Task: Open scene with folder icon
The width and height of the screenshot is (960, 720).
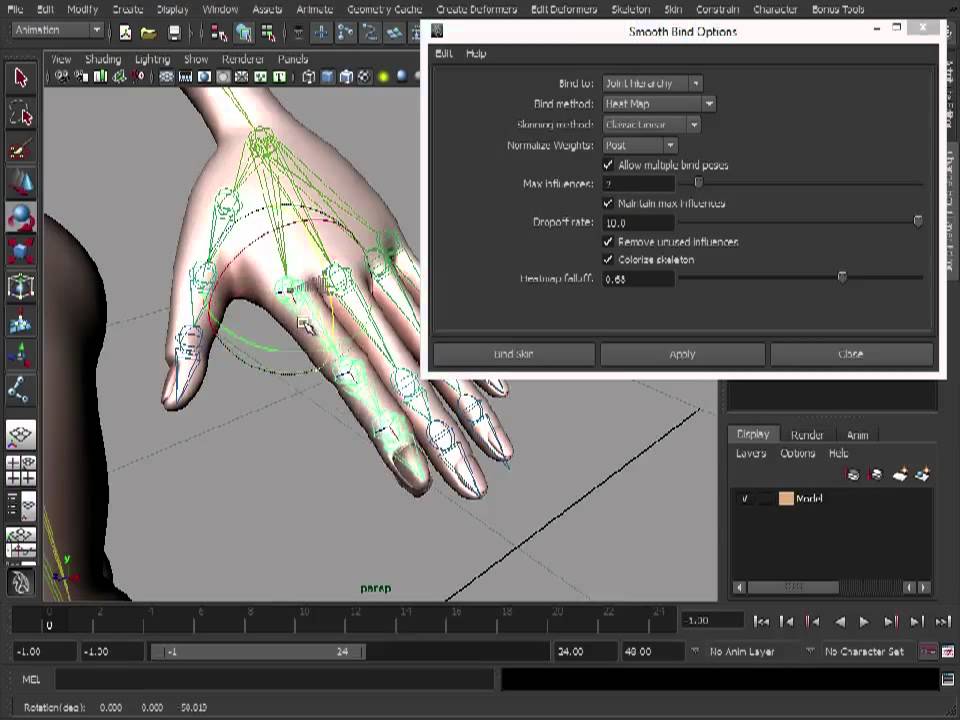Action: pos(149,32)
